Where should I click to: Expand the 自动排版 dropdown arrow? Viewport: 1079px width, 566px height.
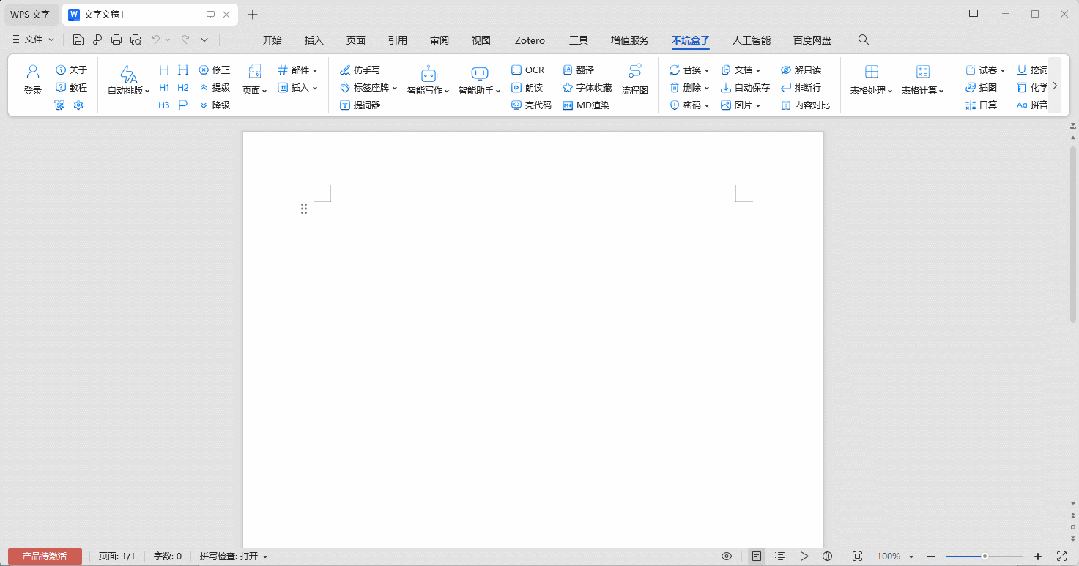tap(147, 91)
